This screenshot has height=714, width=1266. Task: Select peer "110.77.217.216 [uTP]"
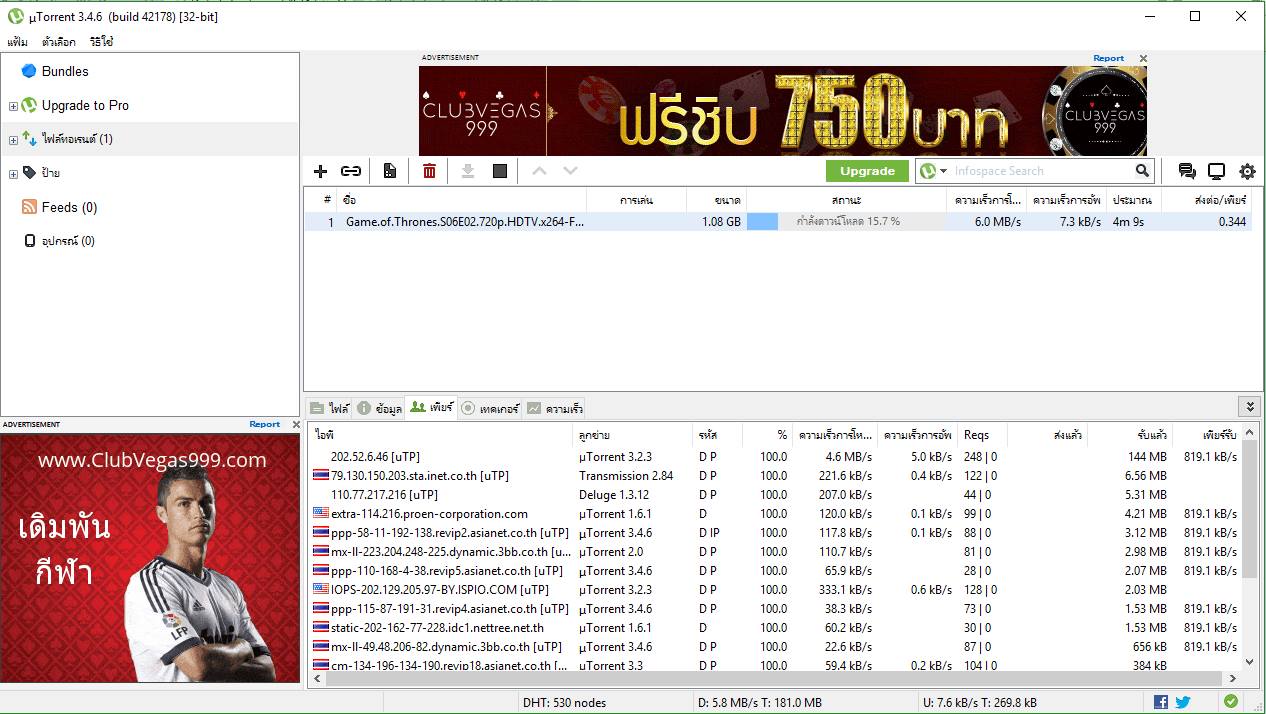point(384,495)
